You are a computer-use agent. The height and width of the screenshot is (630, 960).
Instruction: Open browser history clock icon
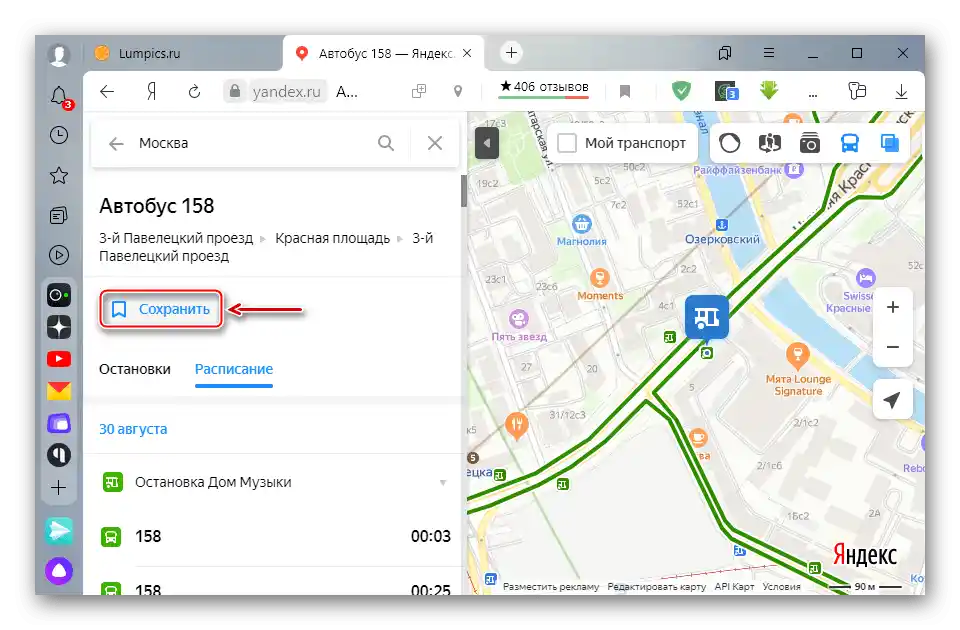[x=59, y=135]
